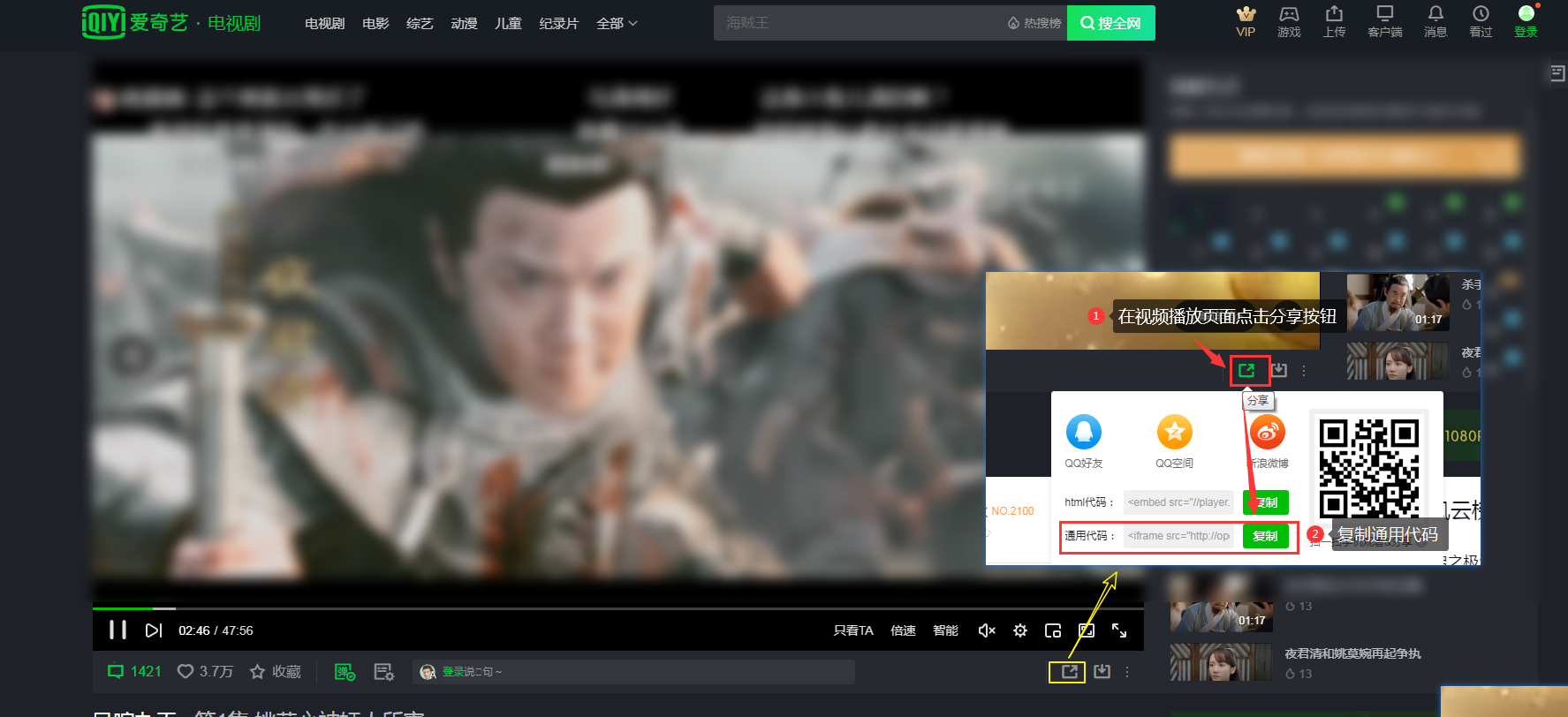
Task: Open the VIP crown icon
Action: click(x=1246, y=22)
